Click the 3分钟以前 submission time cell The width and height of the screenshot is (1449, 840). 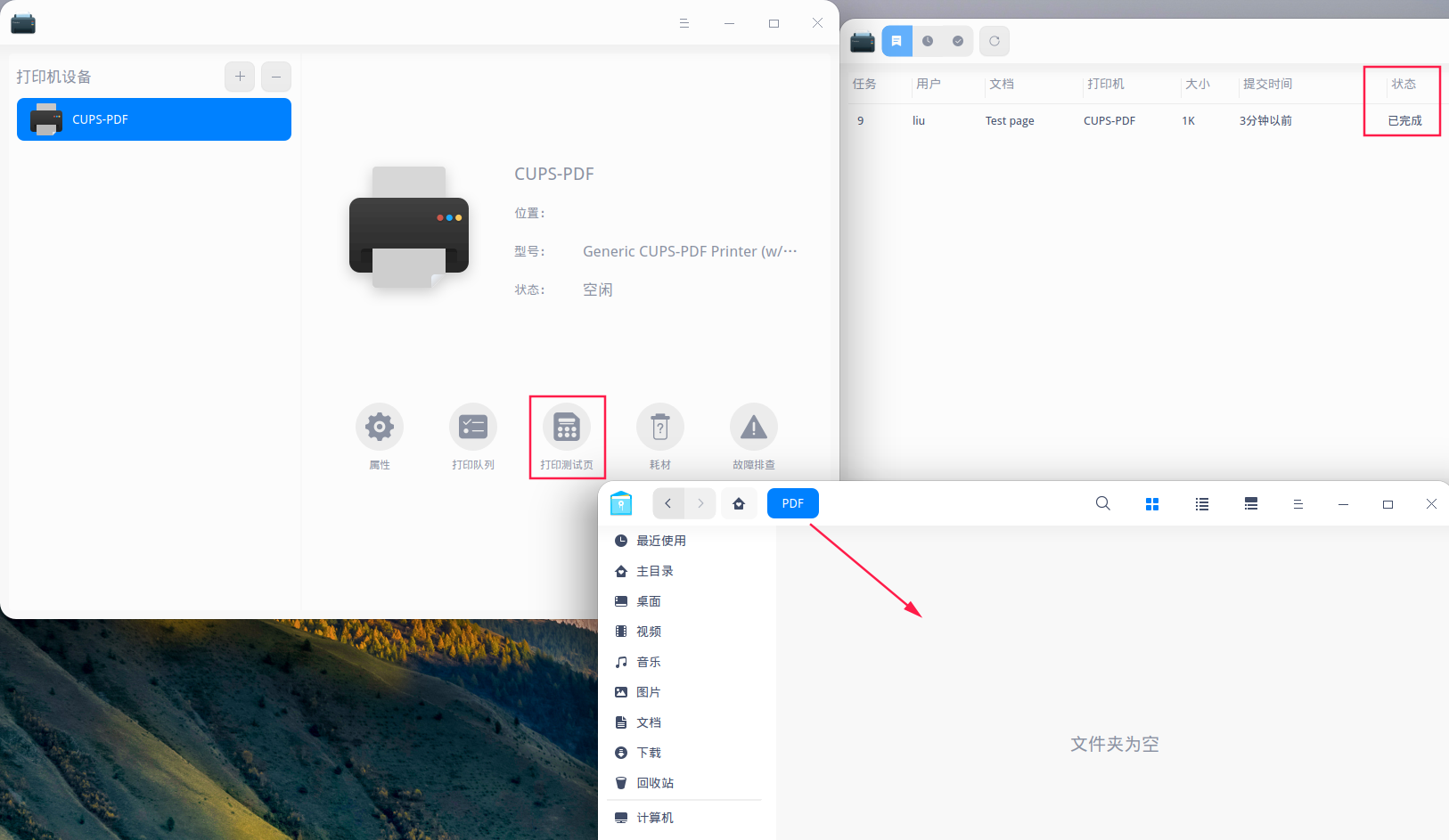pyautogui.click(x=1265, y=120)
